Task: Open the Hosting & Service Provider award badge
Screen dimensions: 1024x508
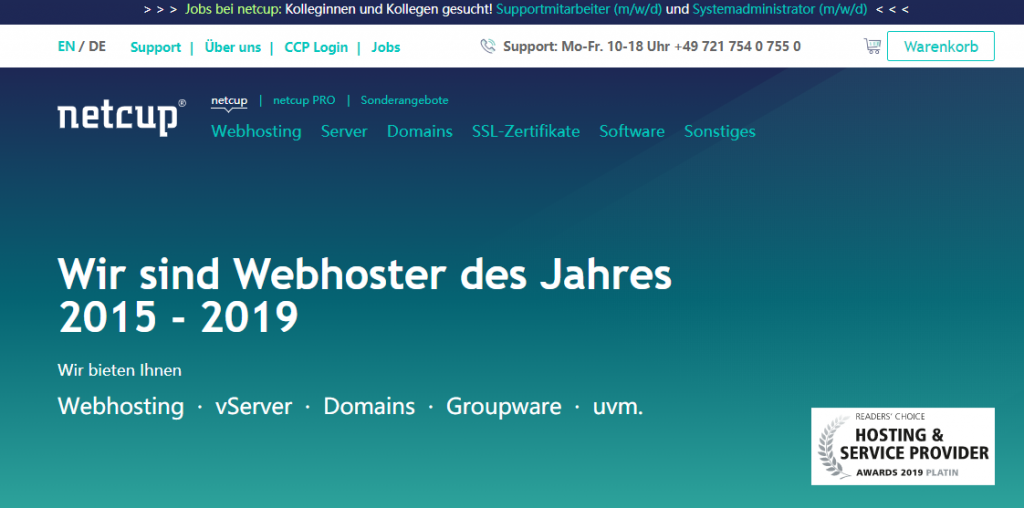Action: (902, 445)
